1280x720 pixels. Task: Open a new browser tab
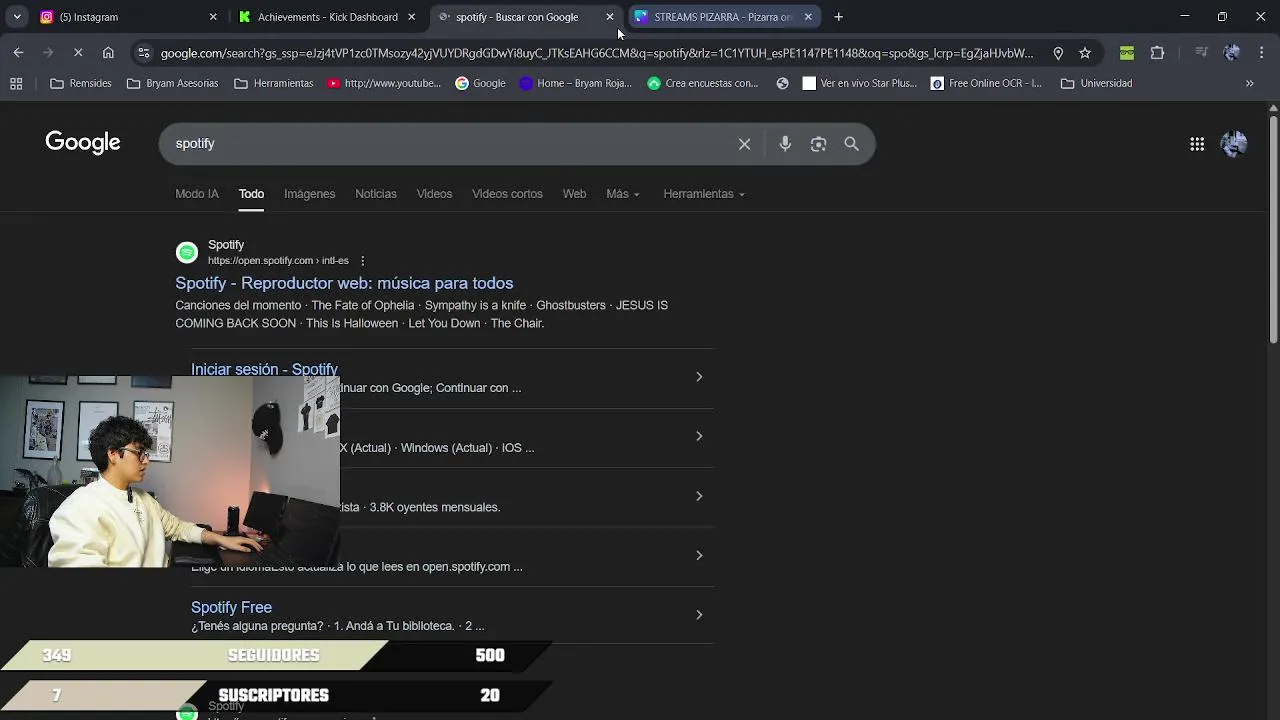(x=839, y=17)
